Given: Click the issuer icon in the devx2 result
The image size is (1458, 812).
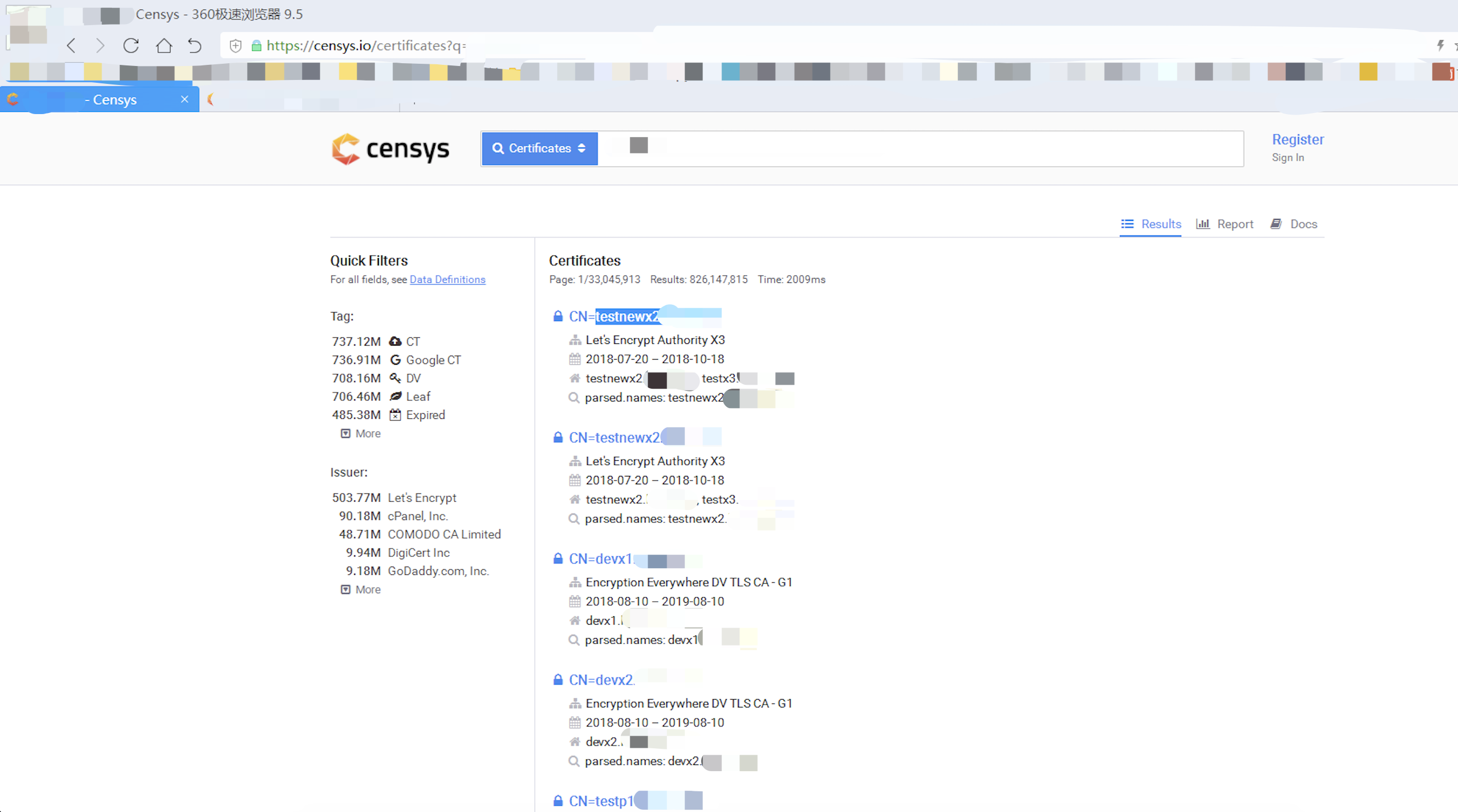Looking at the screenshot, I should click(575, 704).
